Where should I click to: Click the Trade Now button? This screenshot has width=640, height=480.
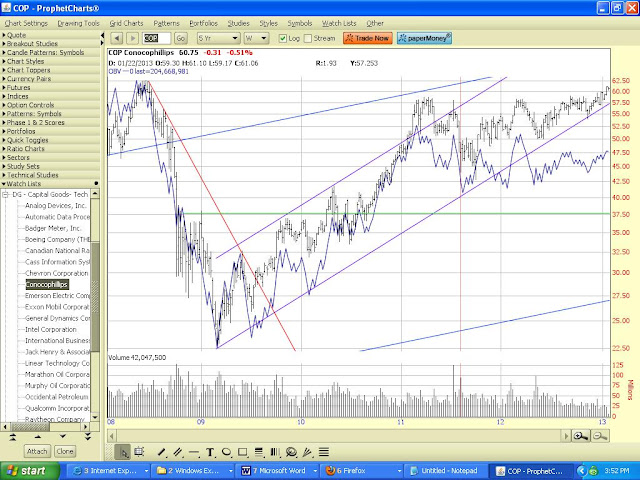coord(368,38)
